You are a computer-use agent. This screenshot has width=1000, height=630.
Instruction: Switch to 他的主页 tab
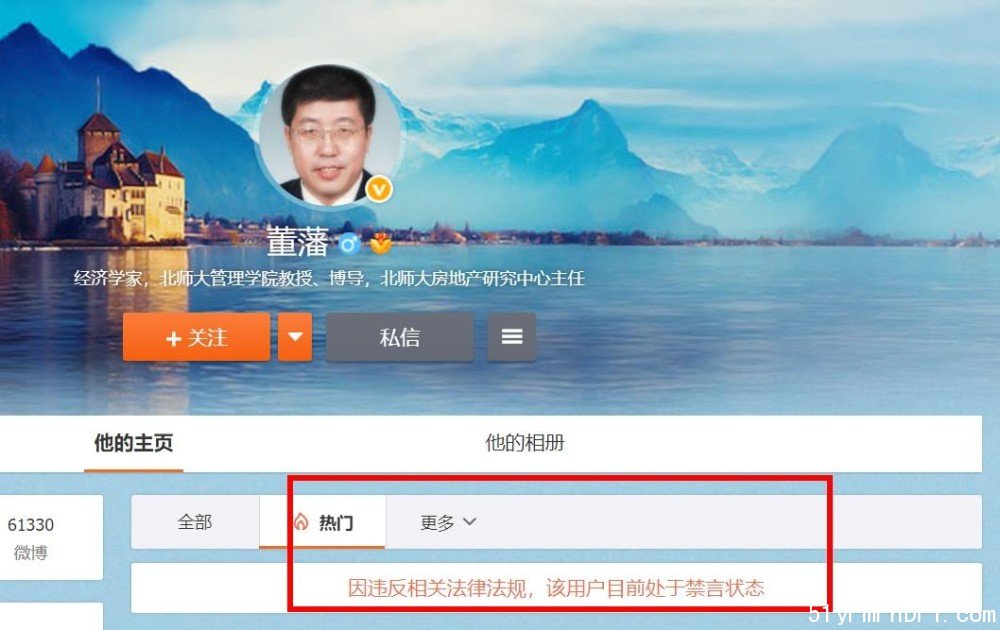pyautogui.click(x=133, y=443)
